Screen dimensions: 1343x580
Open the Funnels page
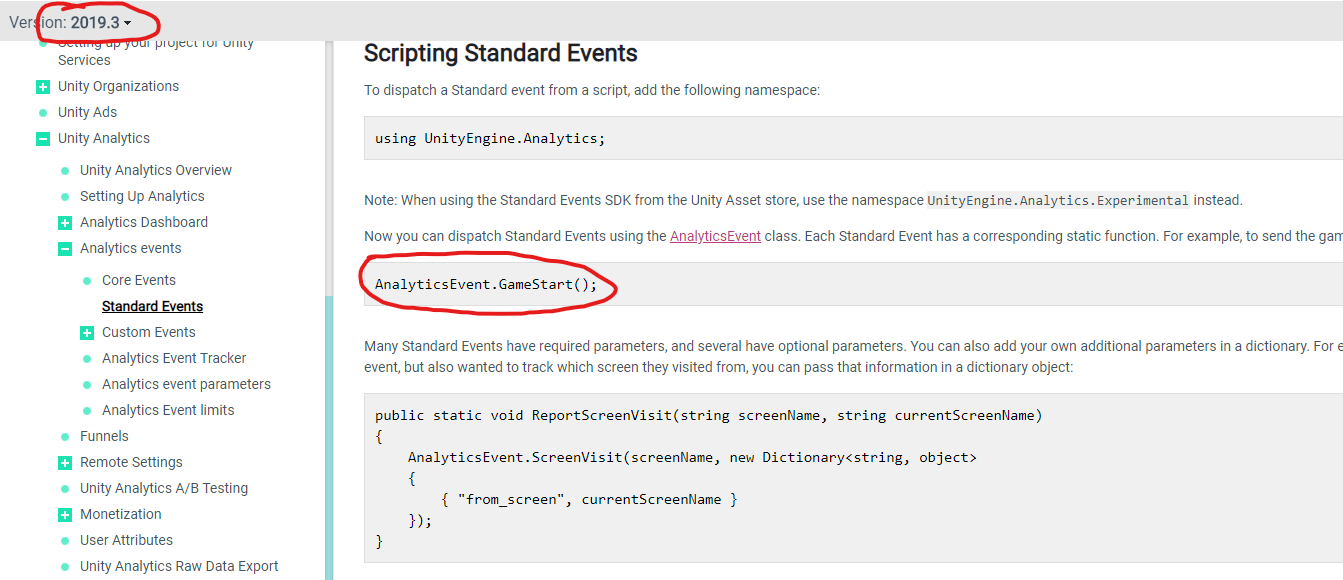click(x=104, y=436)
